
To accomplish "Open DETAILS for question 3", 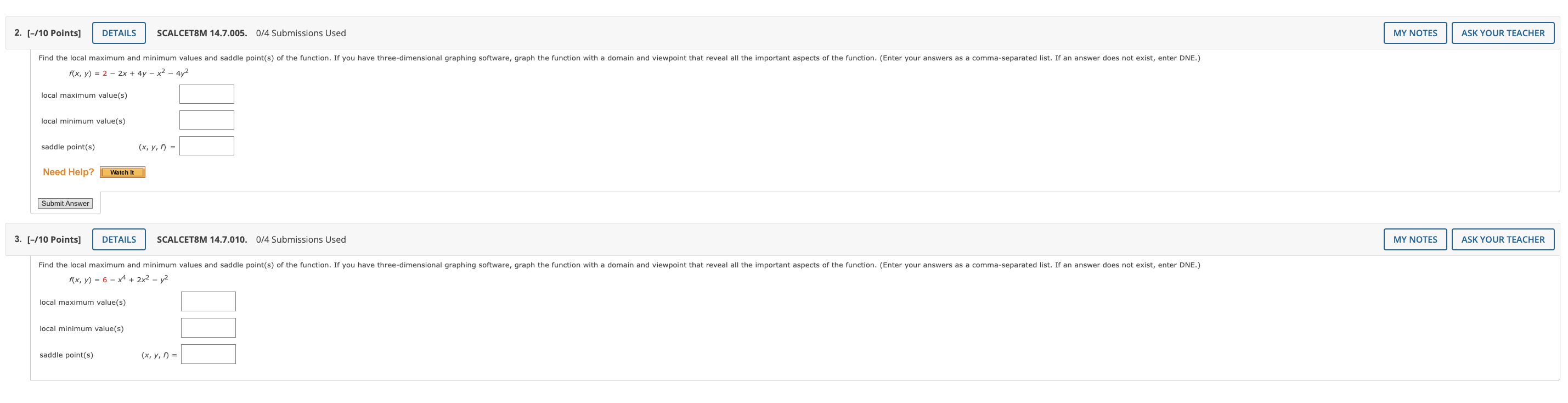I will coord(119,239).
